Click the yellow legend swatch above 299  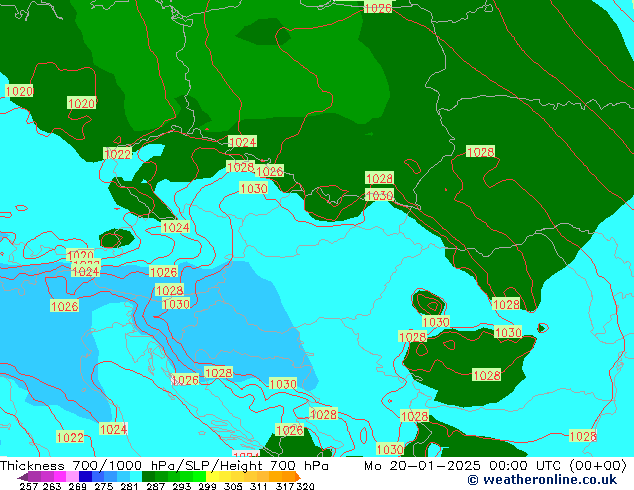(x=212, y=476)
